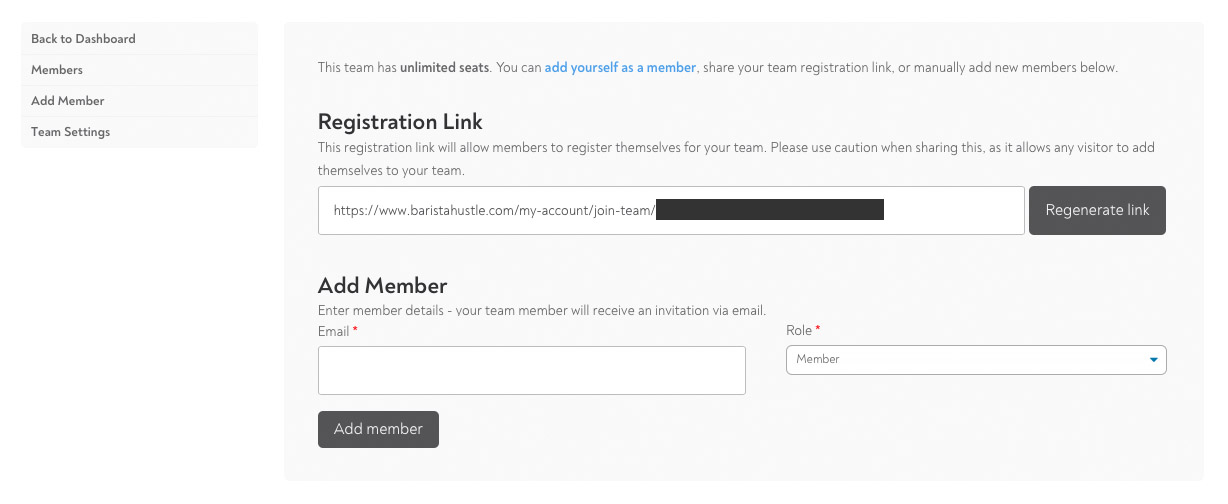Click the Add Member section heading
Screen dimensions: 1228x504
(382, 286)
